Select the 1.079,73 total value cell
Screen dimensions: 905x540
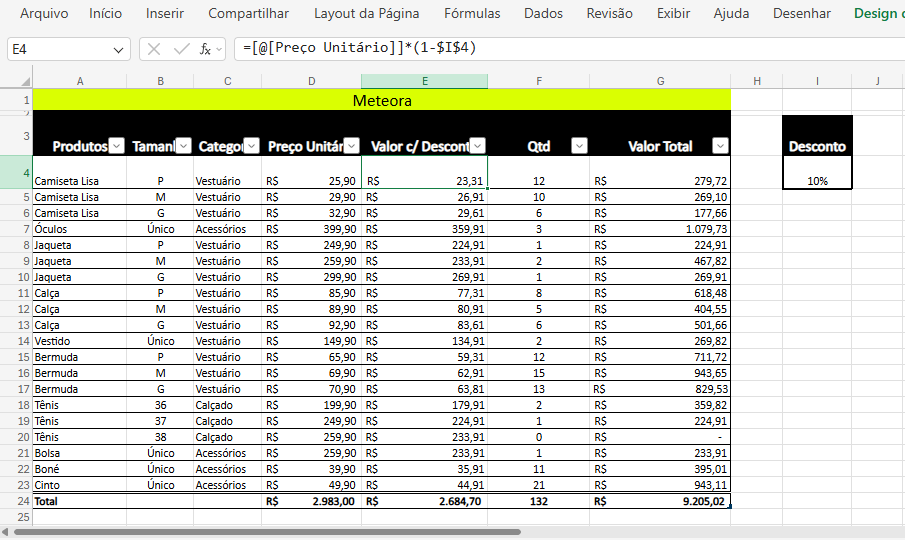(660, 229)
